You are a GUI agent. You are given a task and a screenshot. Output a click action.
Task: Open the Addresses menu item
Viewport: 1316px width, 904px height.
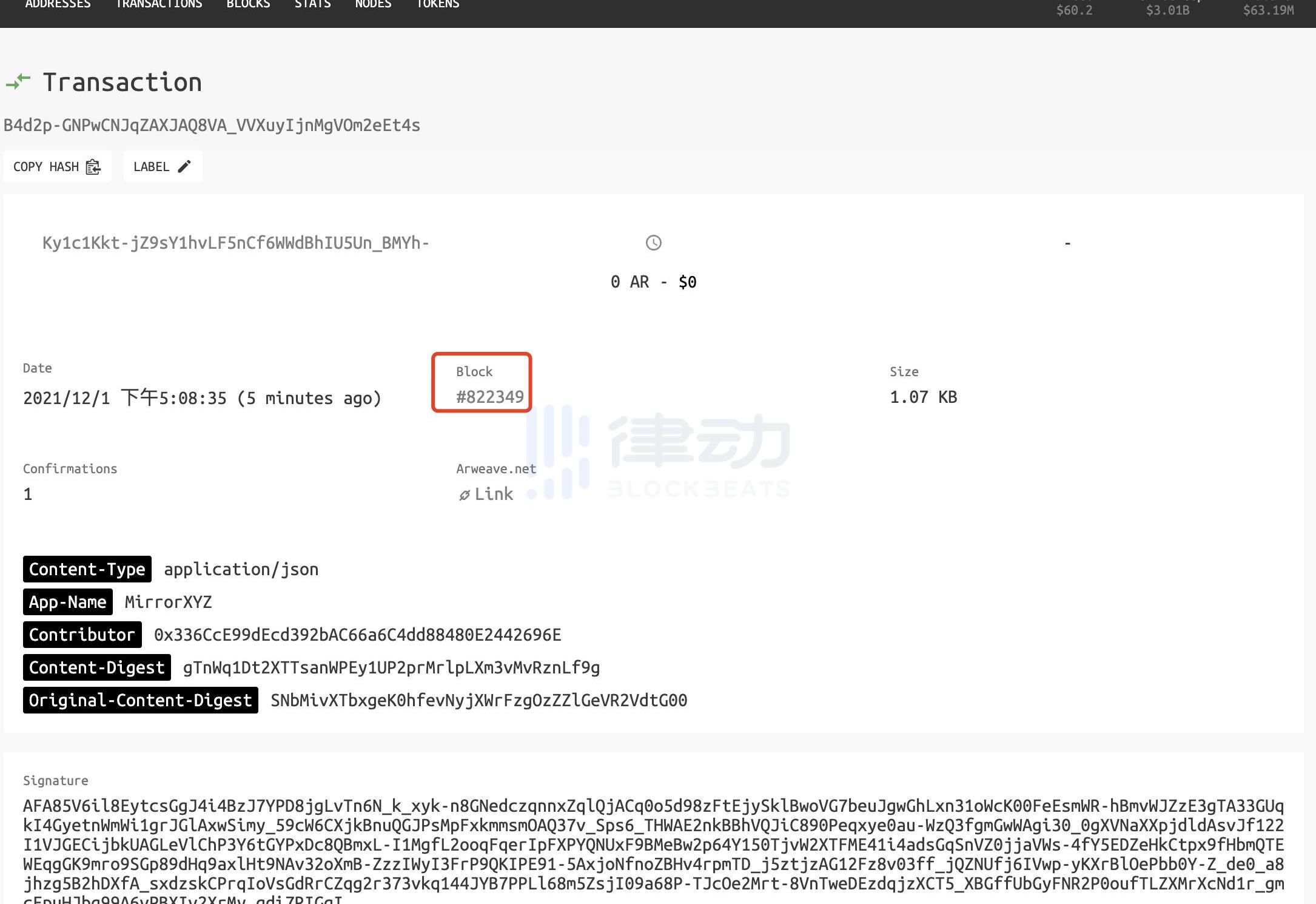pyautogui.click(x=58, y=5)
